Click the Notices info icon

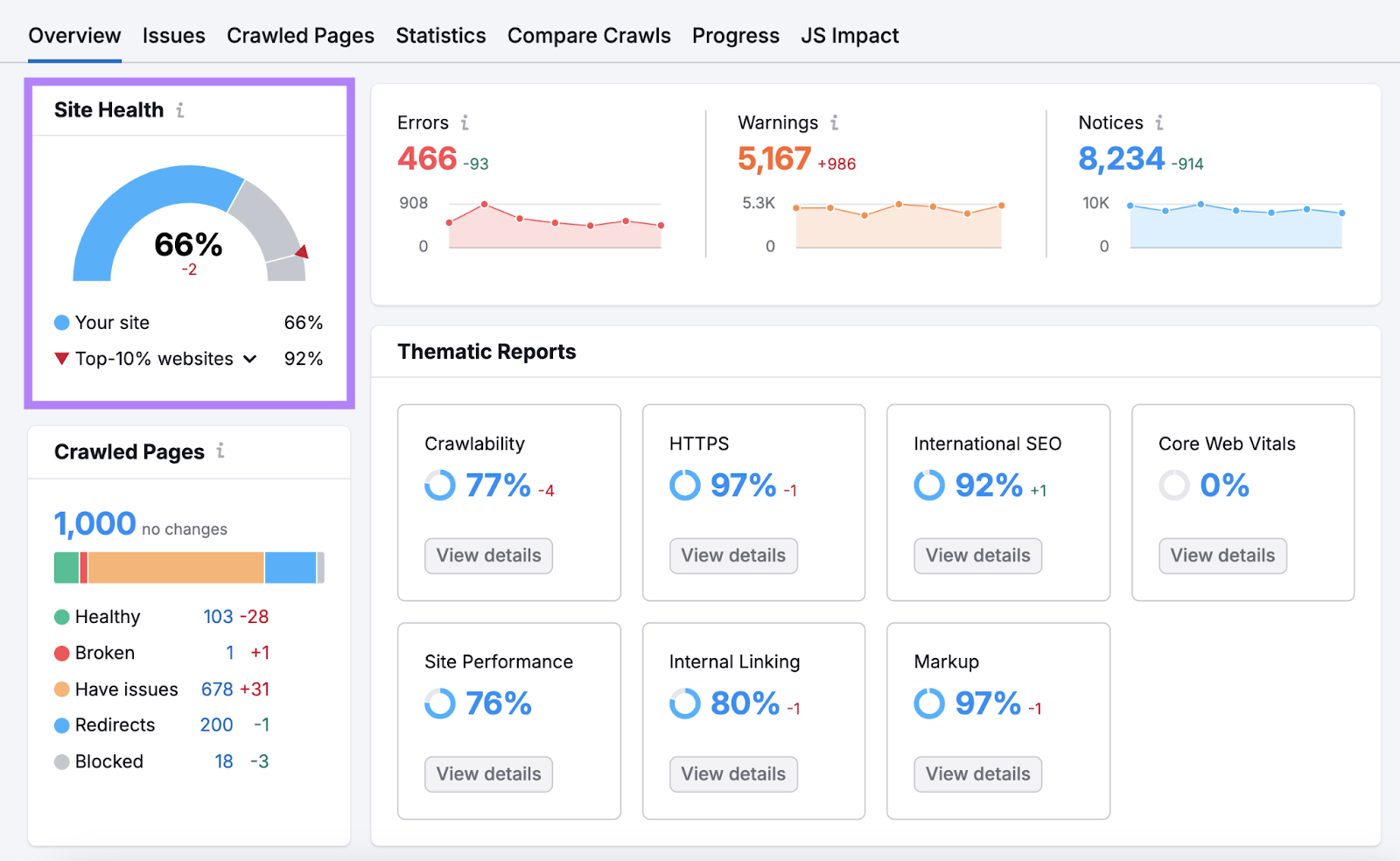pos(1160,122)
